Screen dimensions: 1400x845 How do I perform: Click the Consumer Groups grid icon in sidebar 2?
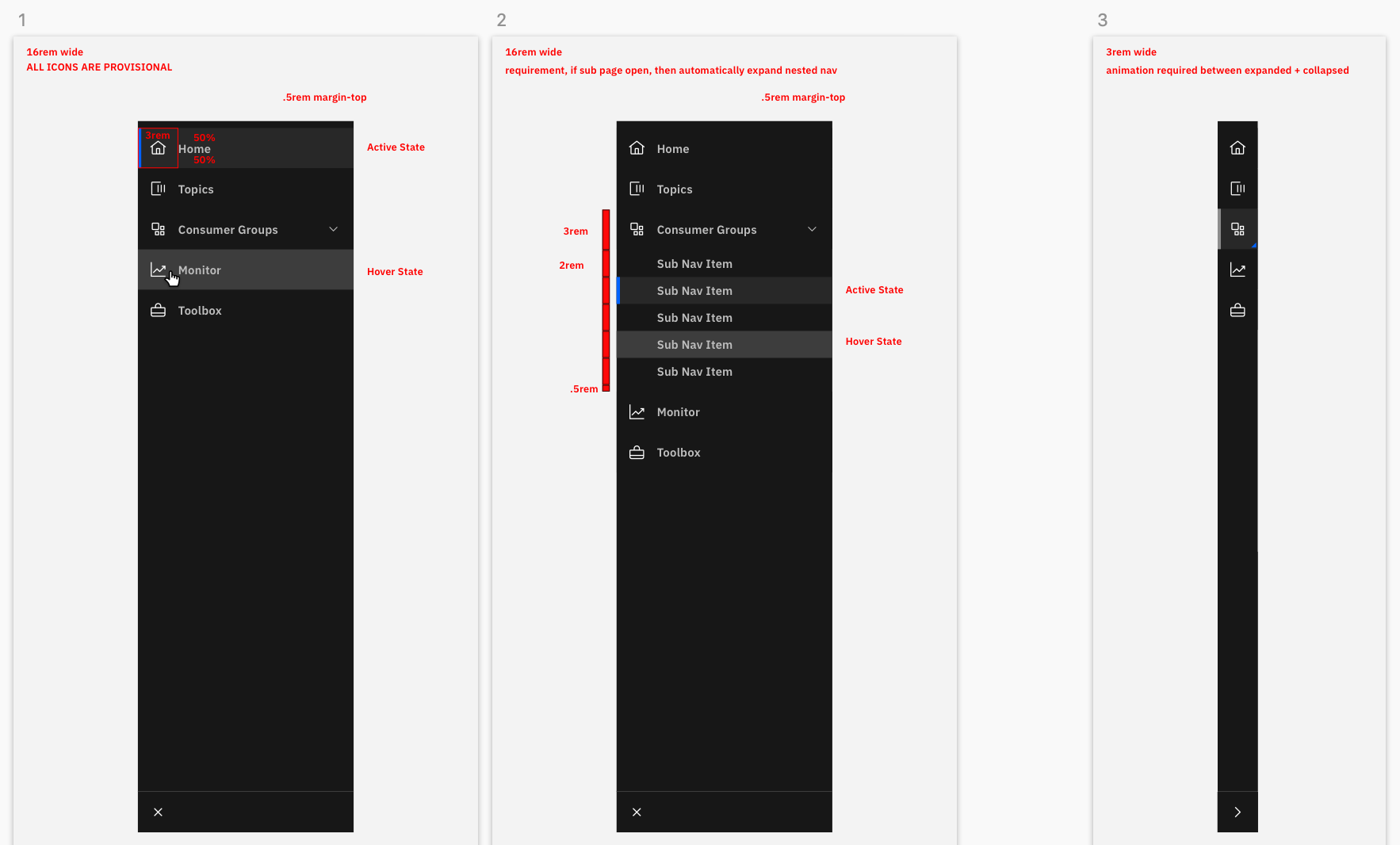click(x=637, y=229)
